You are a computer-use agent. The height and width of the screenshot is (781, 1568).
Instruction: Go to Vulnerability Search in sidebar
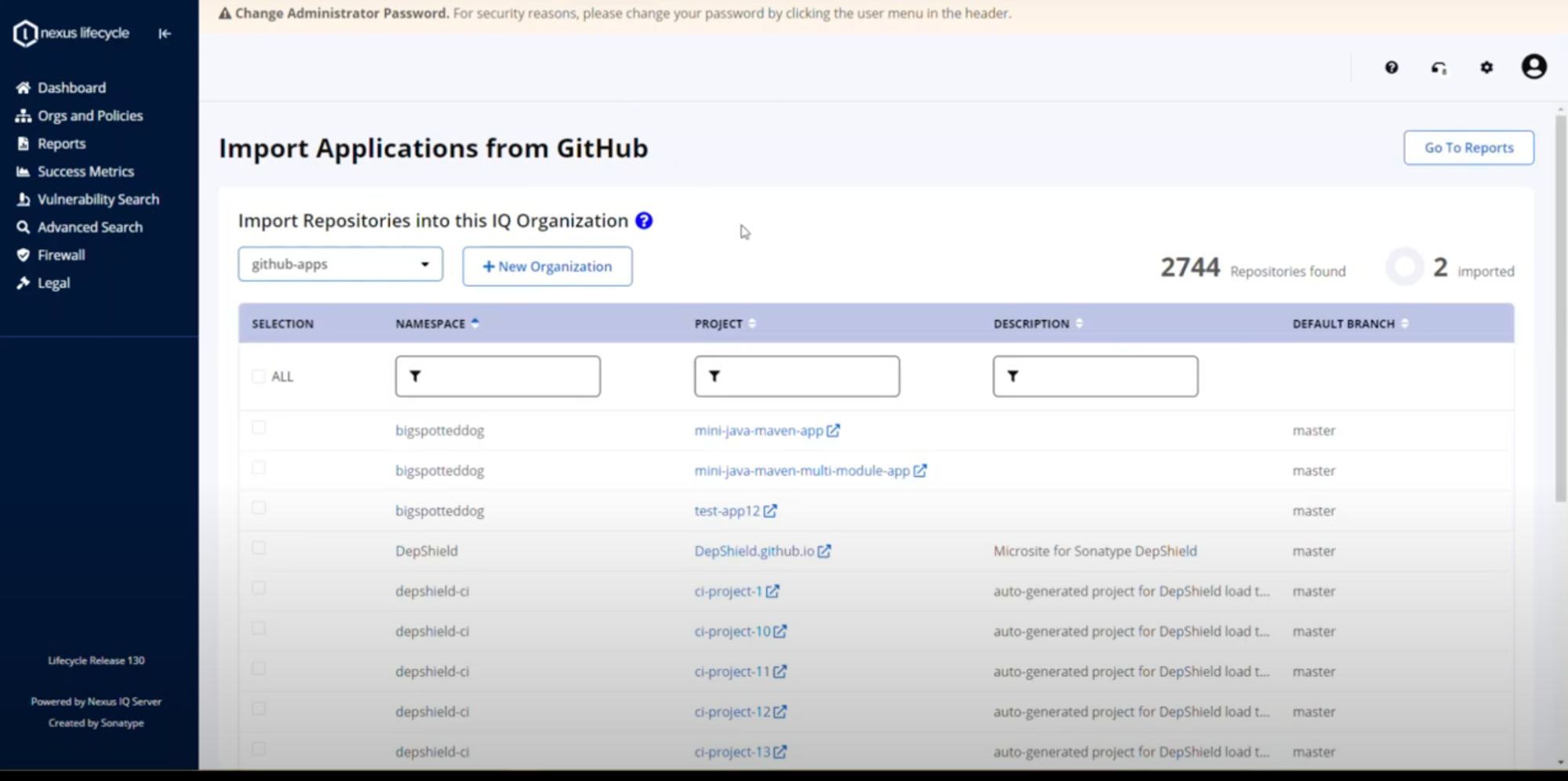click(98, 199)
